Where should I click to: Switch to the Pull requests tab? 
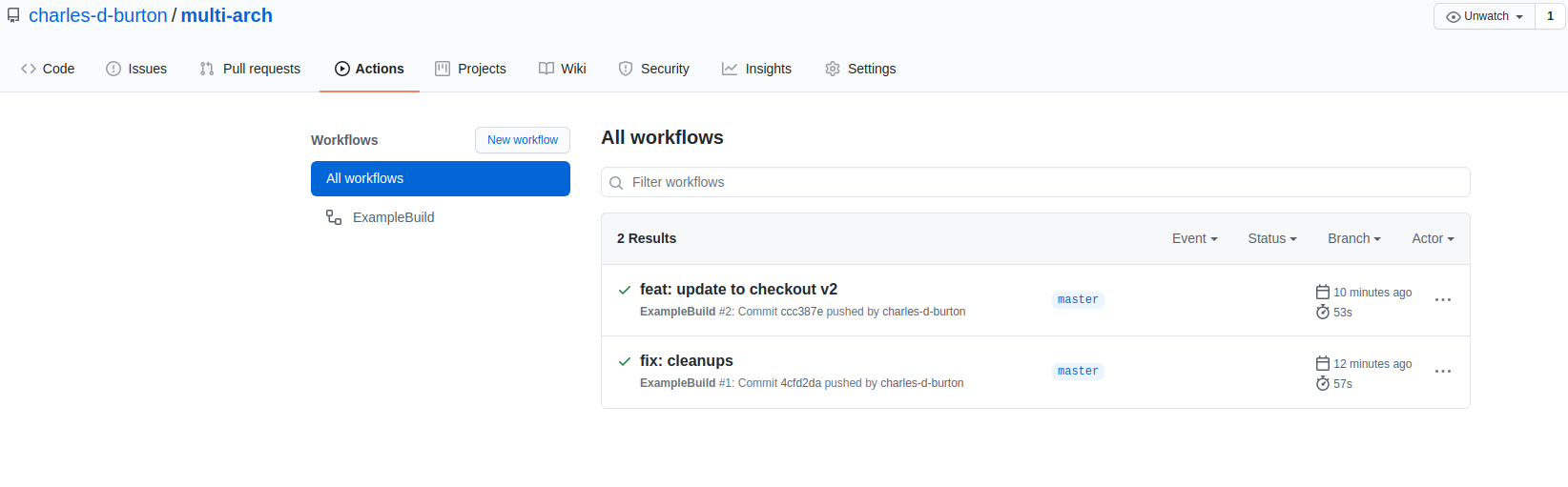pos(250,69)
